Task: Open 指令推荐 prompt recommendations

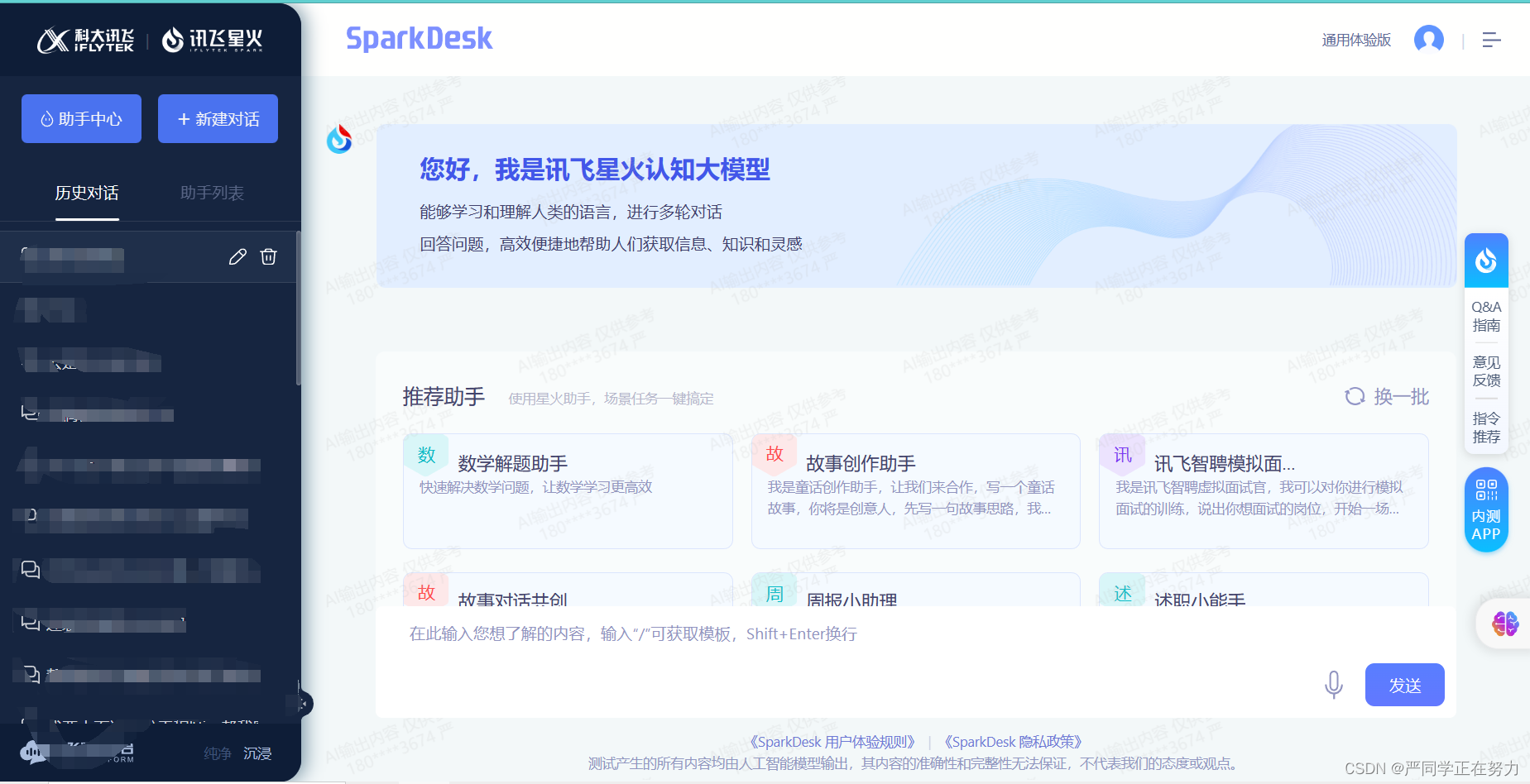Action: pyautogui.click(x=1486, y=428)
